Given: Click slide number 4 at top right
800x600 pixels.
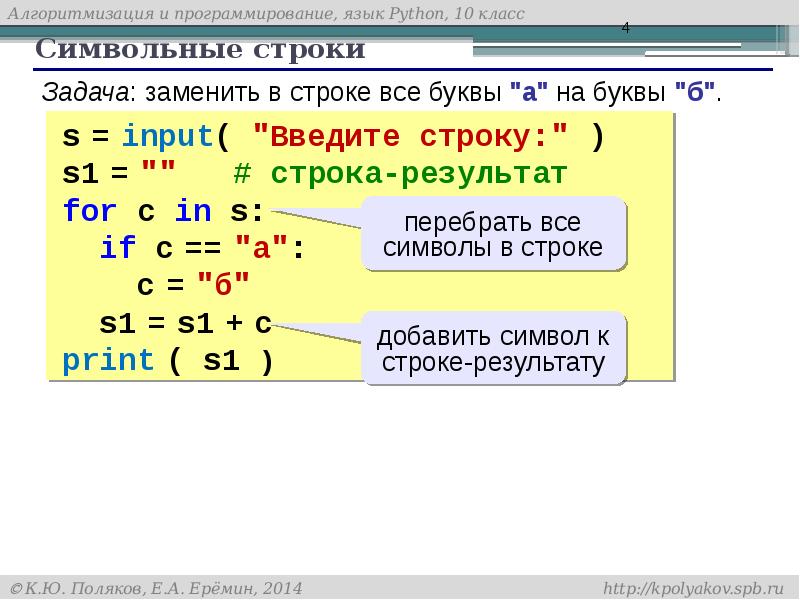Looking at the screenshot, I should pyautogui.click(x=625, y=27).
